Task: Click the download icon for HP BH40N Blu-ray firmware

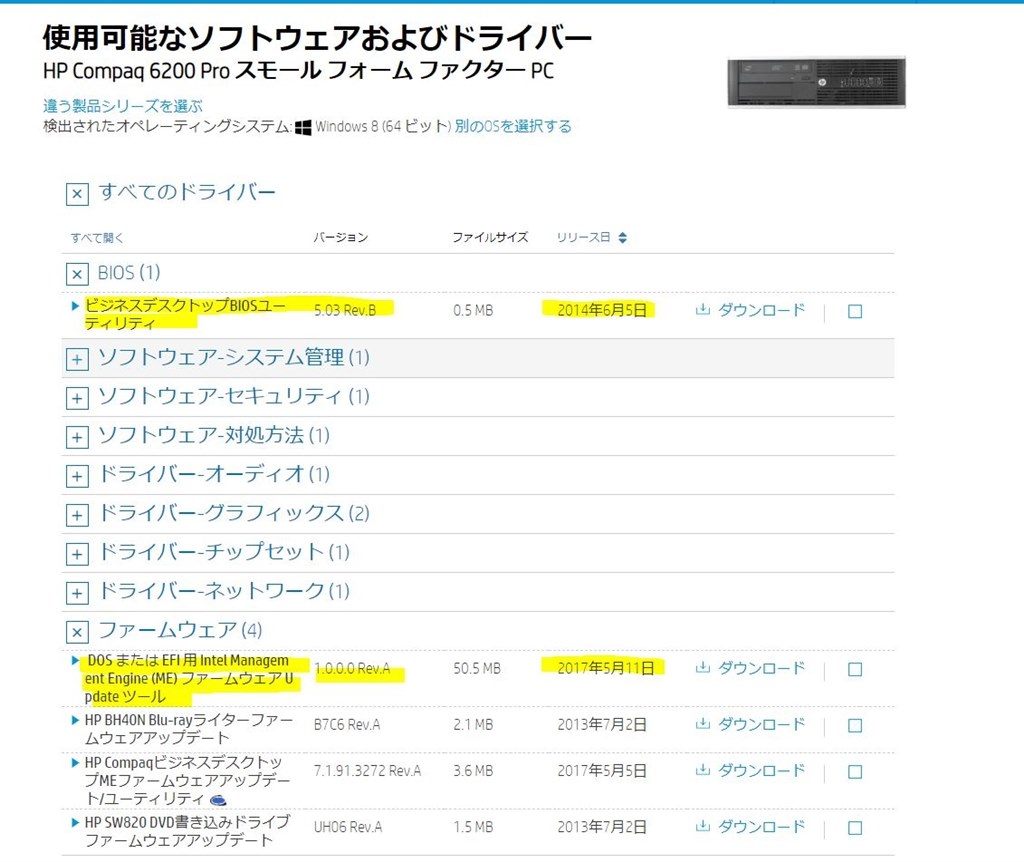Action: coord(703,724)
